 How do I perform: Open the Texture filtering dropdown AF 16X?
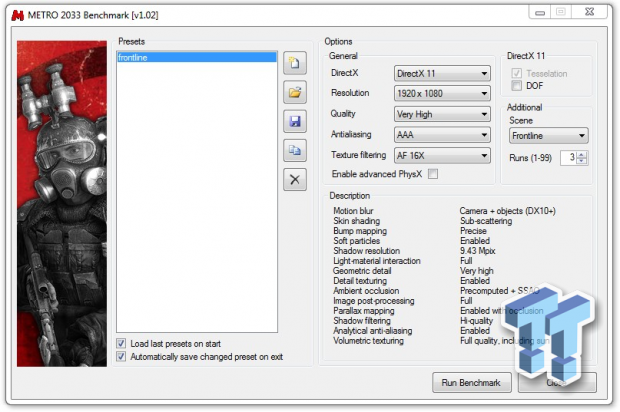442,155
